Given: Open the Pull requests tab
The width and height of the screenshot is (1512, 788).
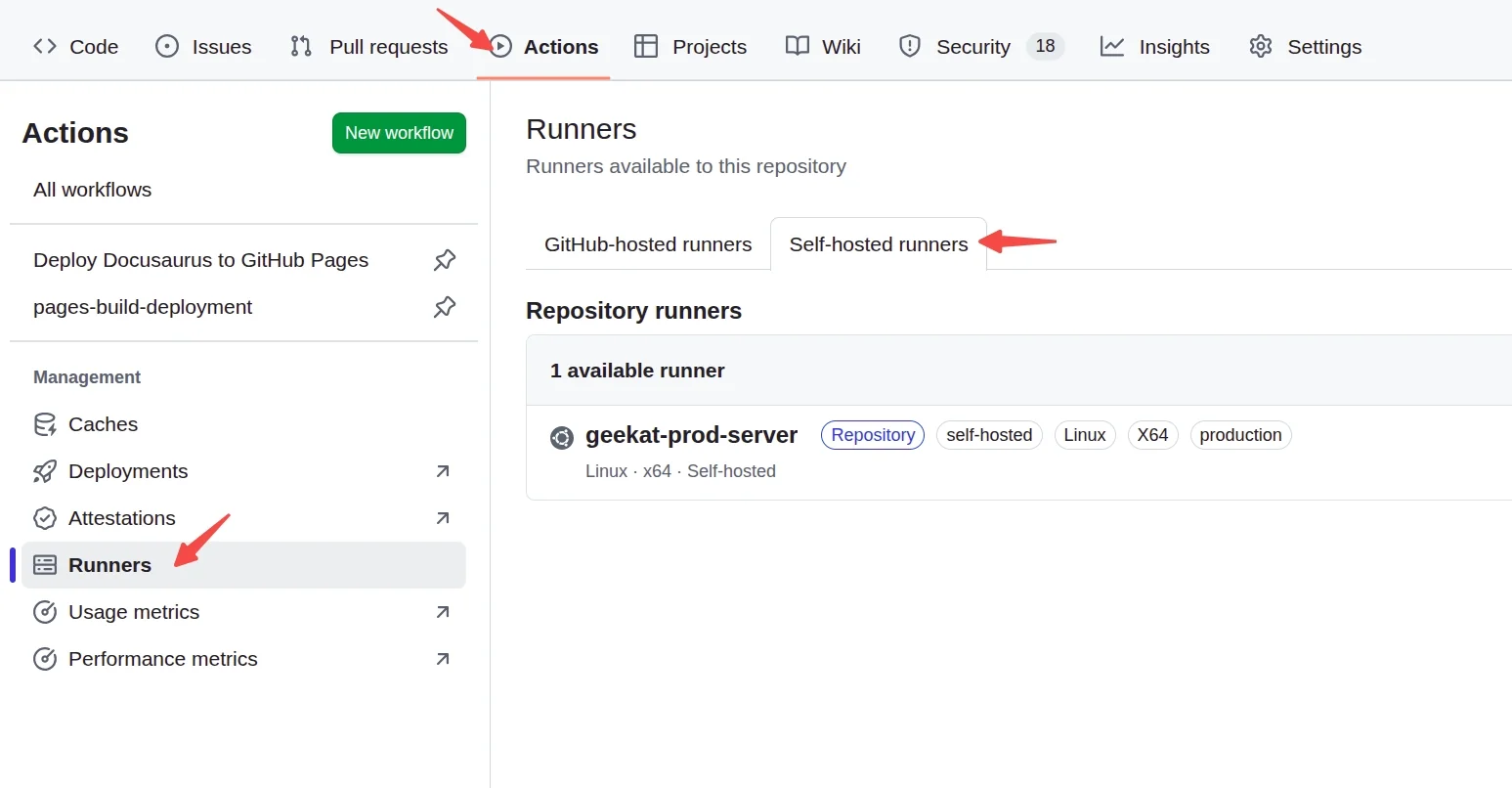Looking at the screenshot, I should [x=369, y=47].
